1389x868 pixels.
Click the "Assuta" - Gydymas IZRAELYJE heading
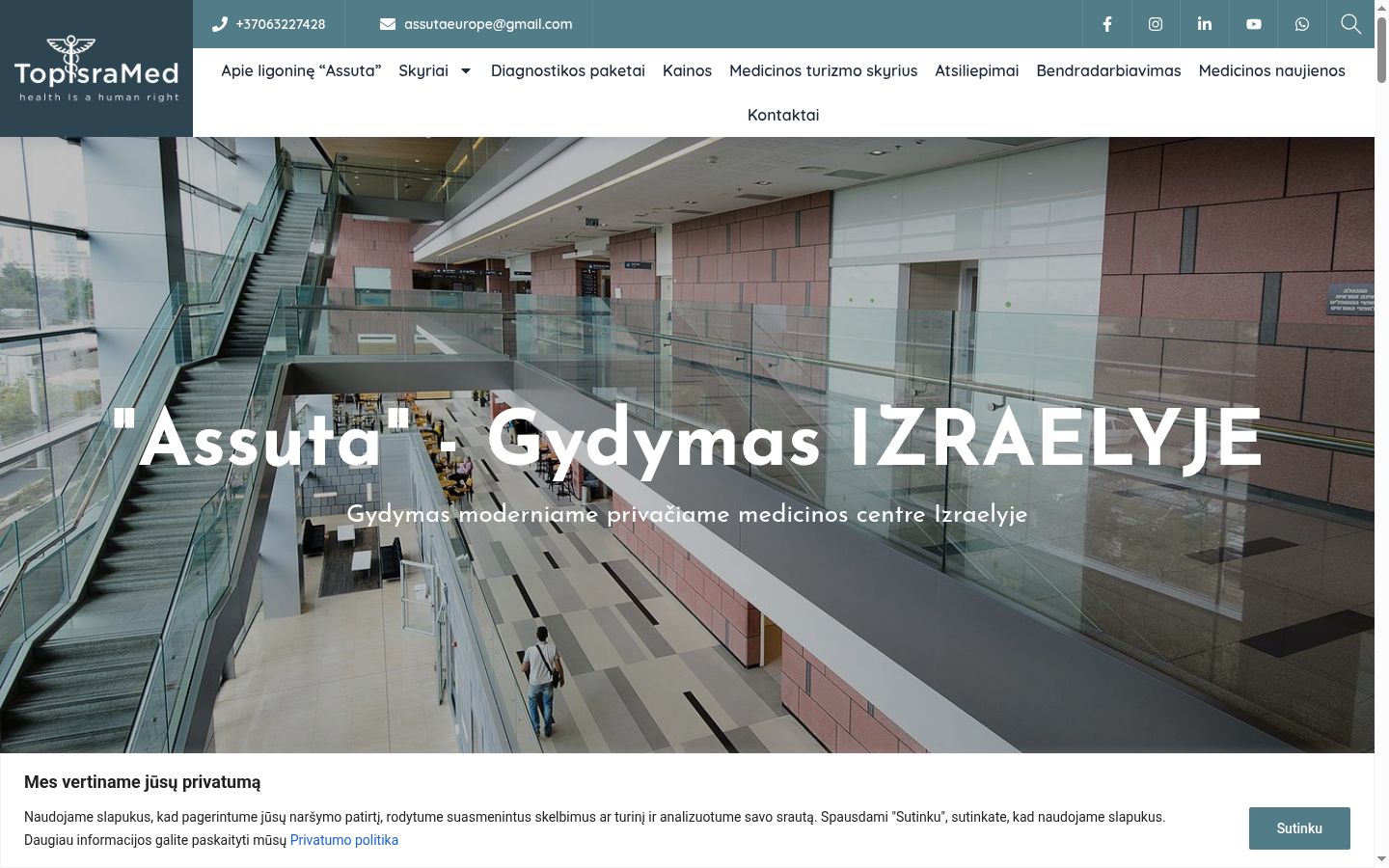click(x=687, y=440)
